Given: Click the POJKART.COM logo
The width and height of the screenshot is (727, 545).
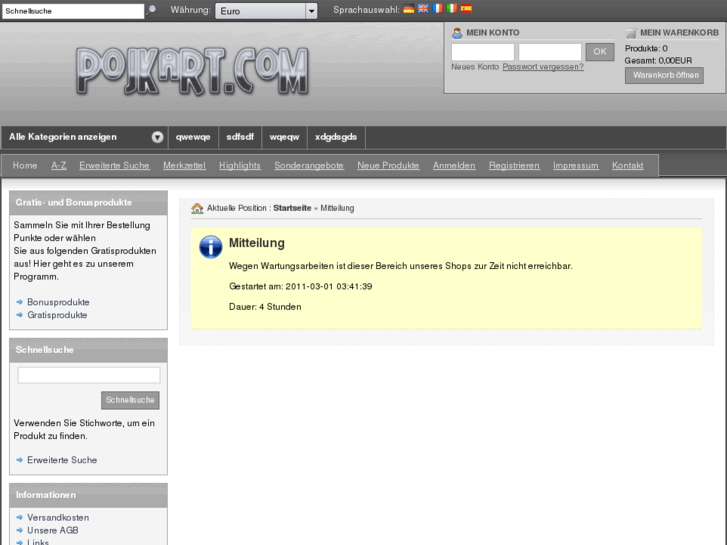Looking at the screenshot, I should point(192,71).
